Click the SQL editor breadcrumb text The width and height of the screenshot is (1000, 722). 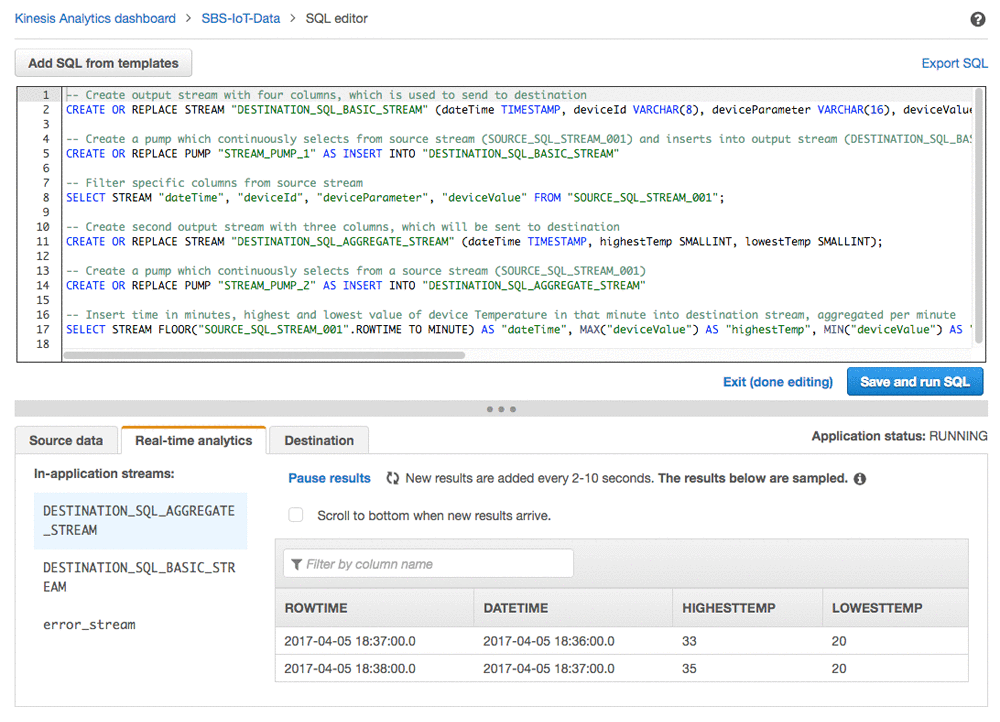[337, 18]
